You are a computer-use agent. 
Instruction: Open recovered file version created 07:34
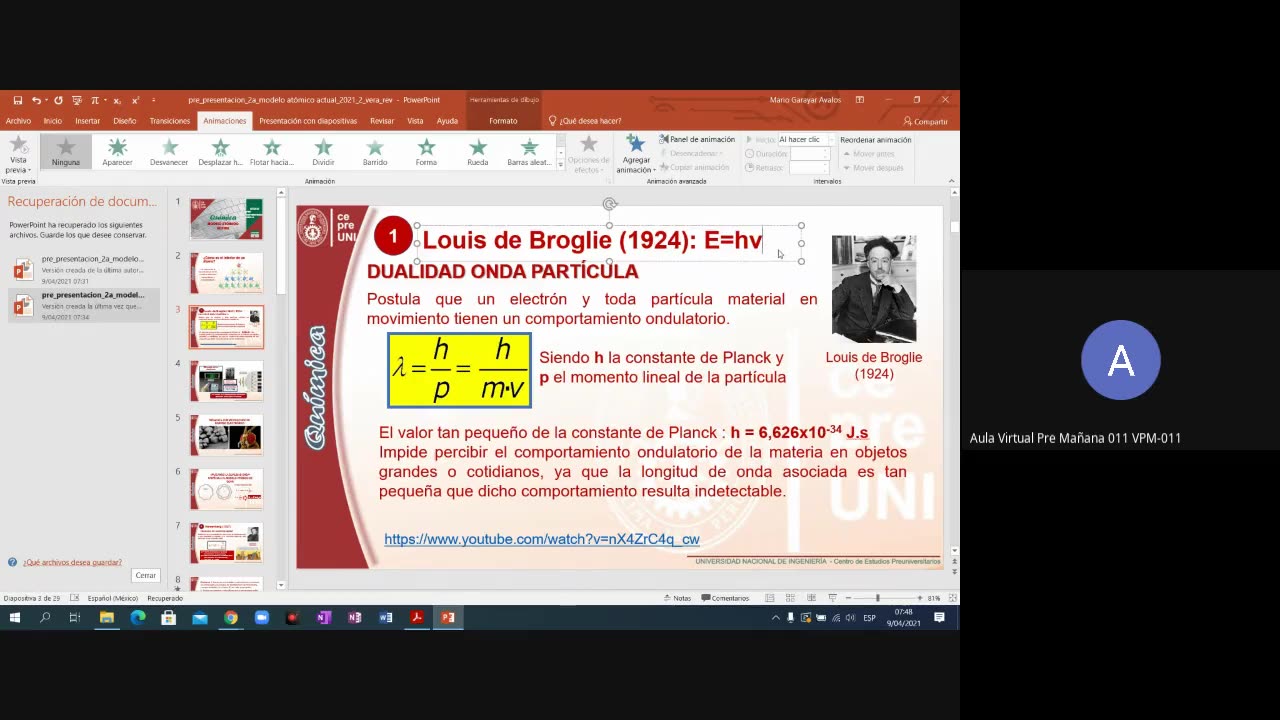[83, 305]
